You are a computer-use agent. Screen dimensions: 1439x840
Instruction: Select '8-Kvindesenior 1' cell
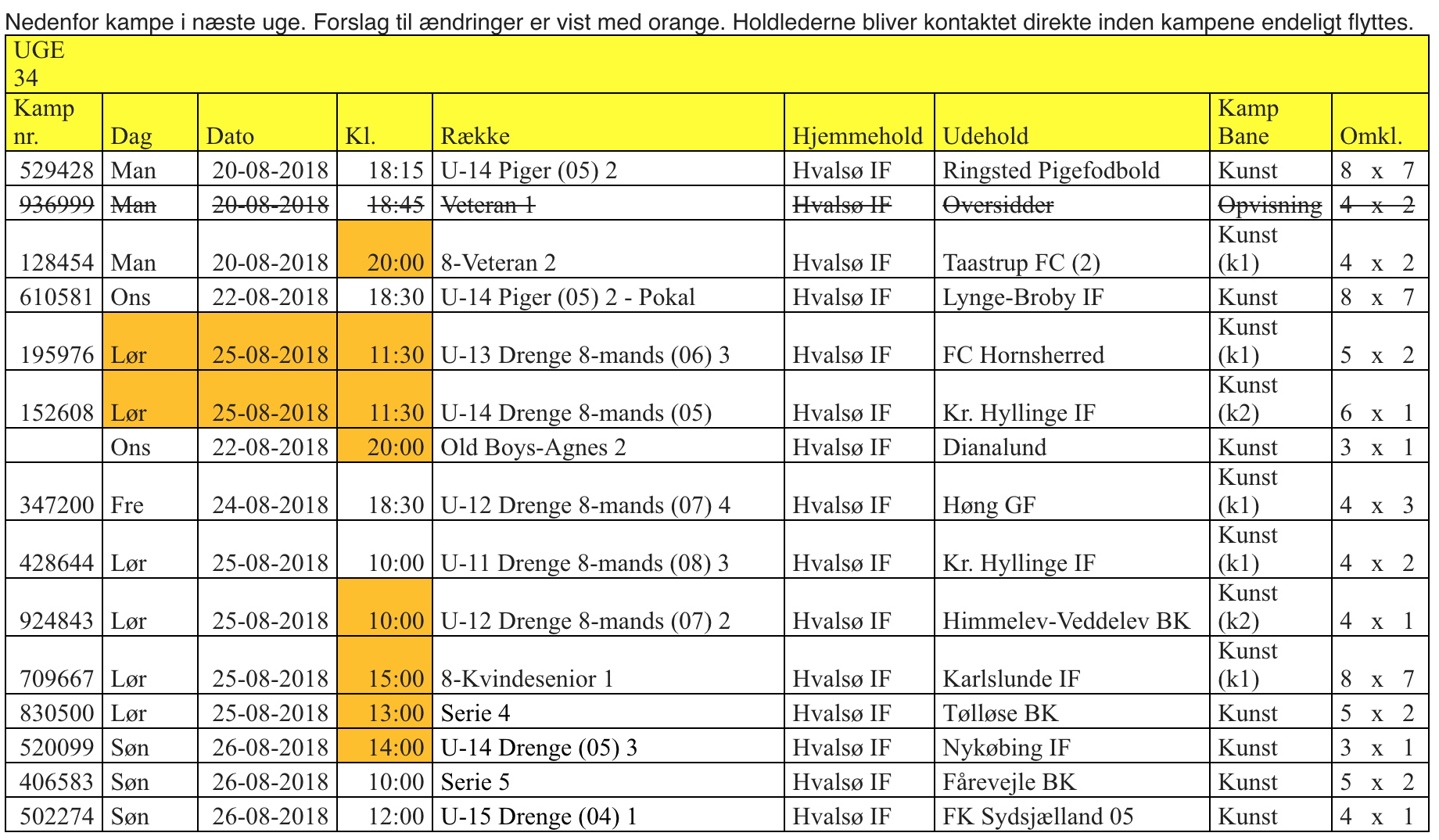608,666
